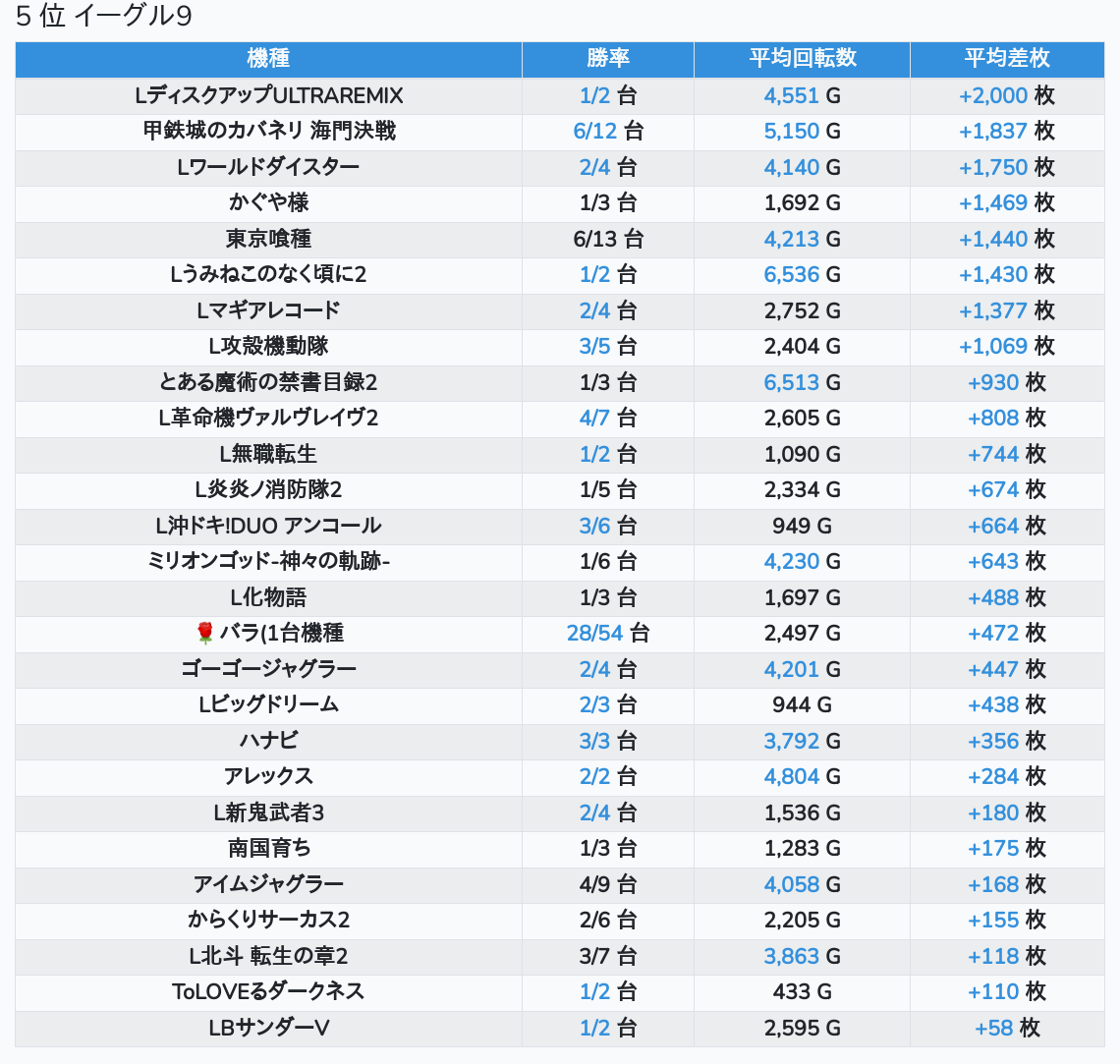1120x1064 pixels.
Task: Select machine name 南国育ち
Action: [268, 848]
